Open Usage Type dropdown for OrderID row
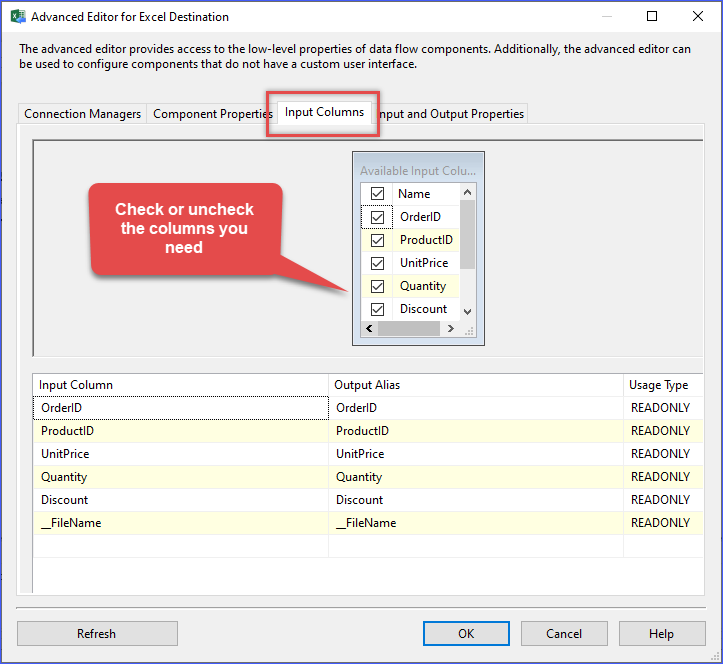 663,408
